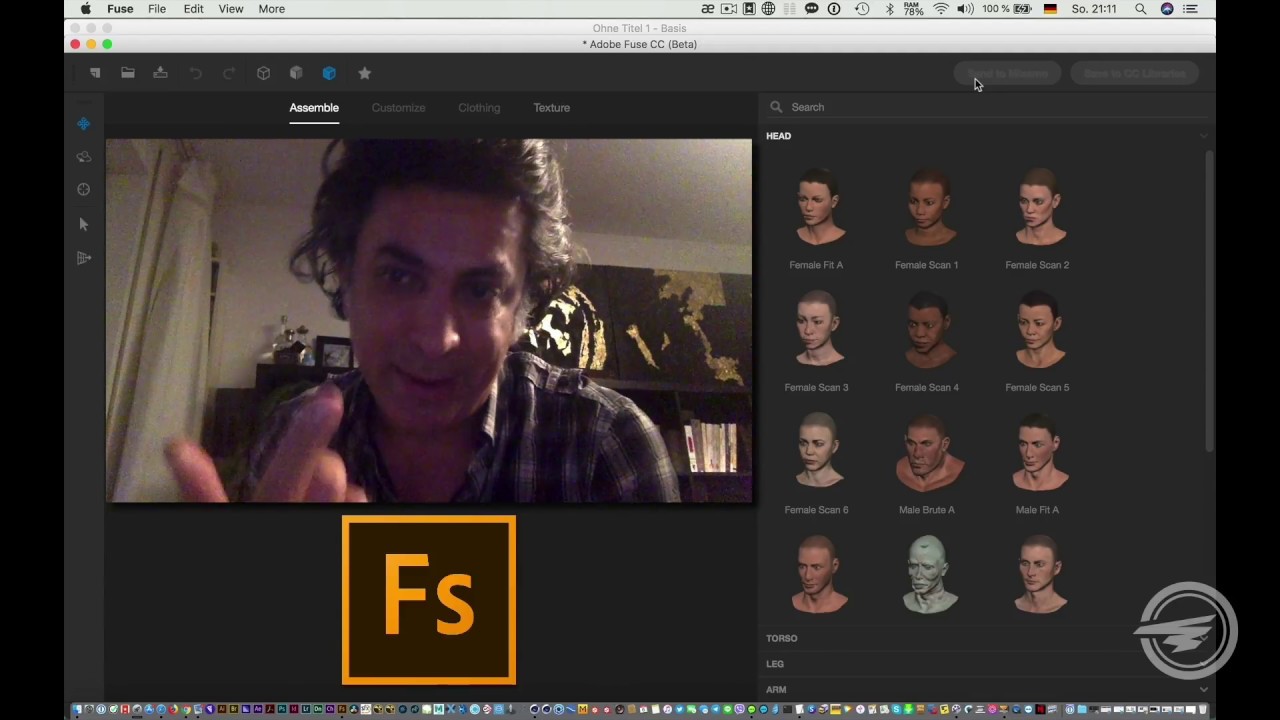
Task: Select the green zombie head thumbnail
Action: [x=928, y=574]
